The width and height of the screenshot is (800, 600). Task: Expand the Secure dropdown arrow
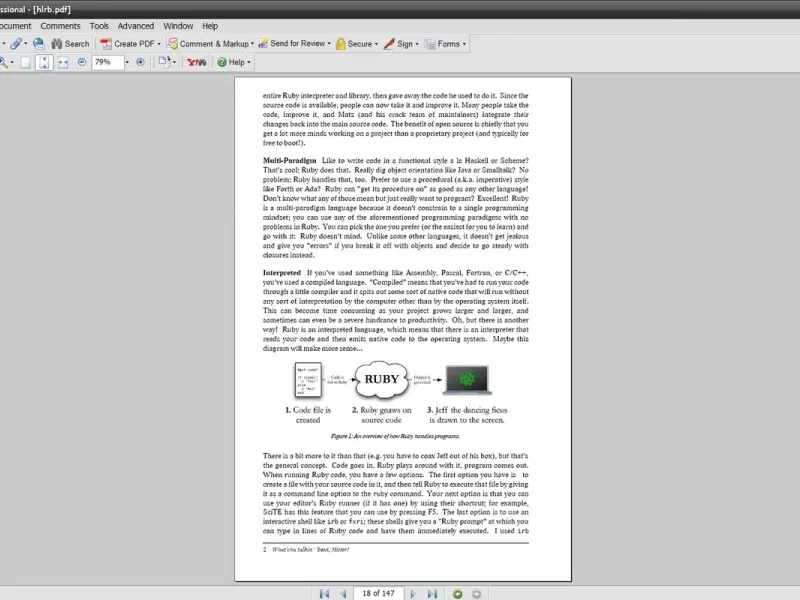click(x=377, y=44)
